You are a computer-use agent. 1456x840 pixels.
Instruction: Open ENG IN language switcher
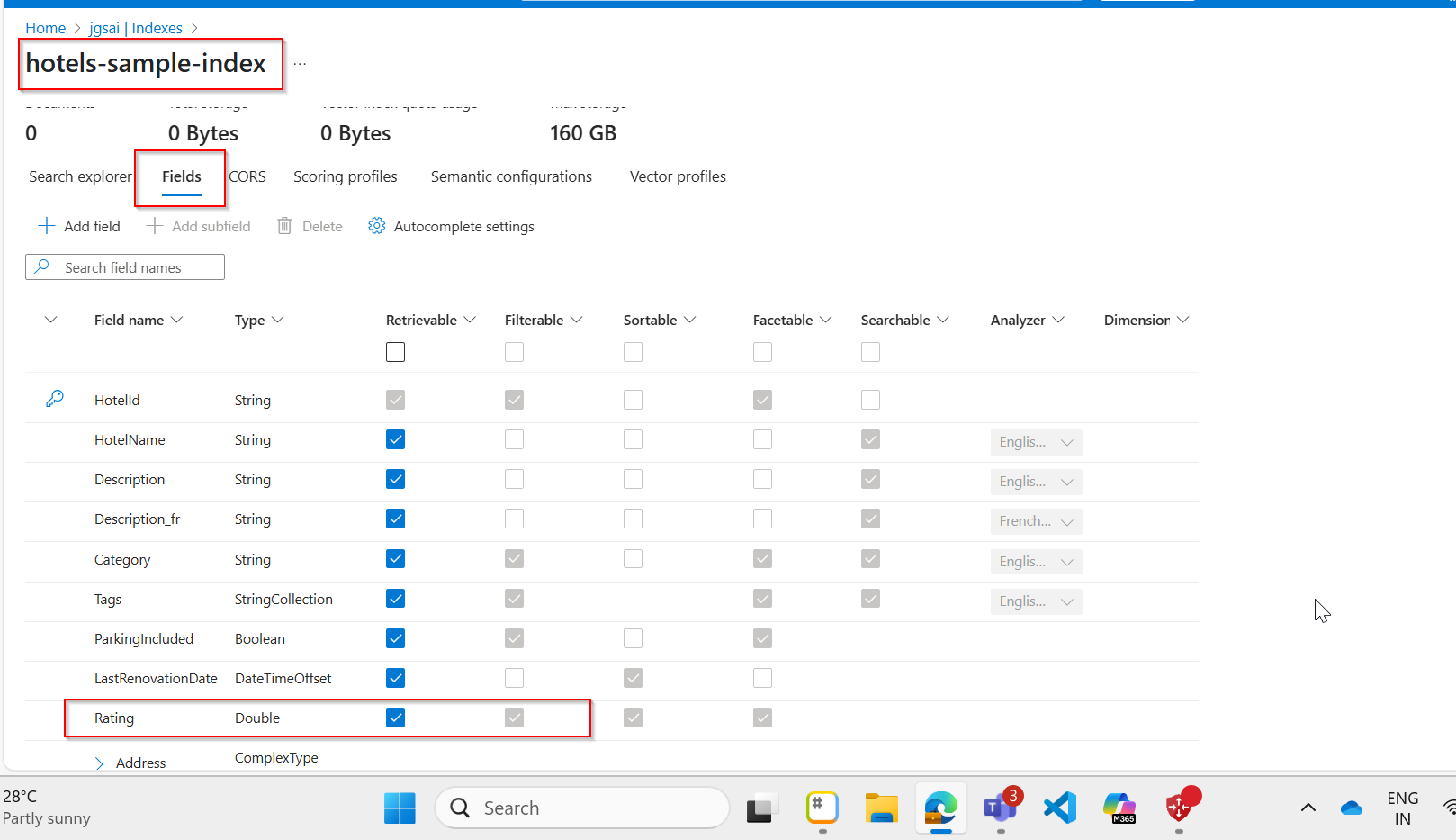tap(1402, 808)
